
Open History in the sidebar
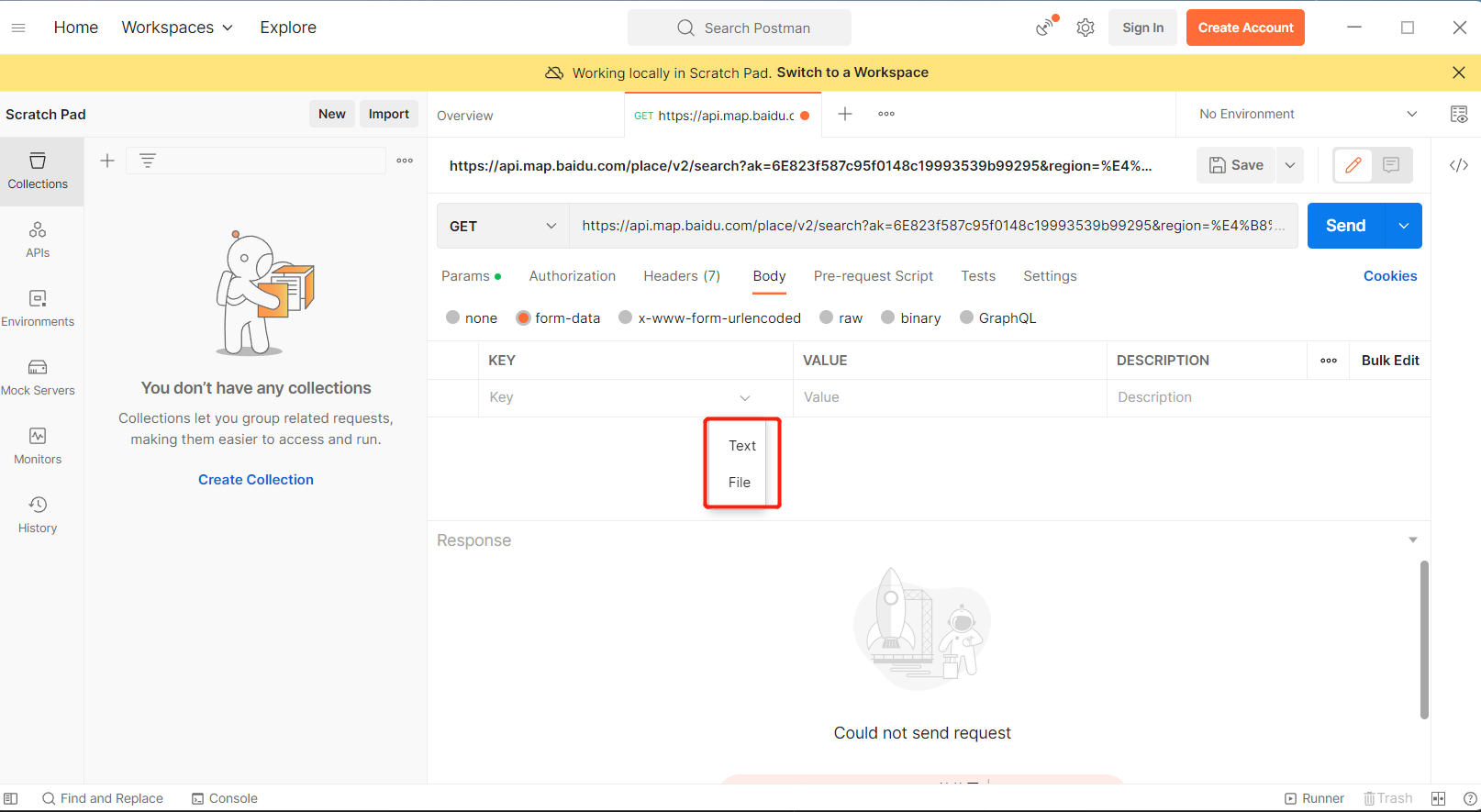38,515
